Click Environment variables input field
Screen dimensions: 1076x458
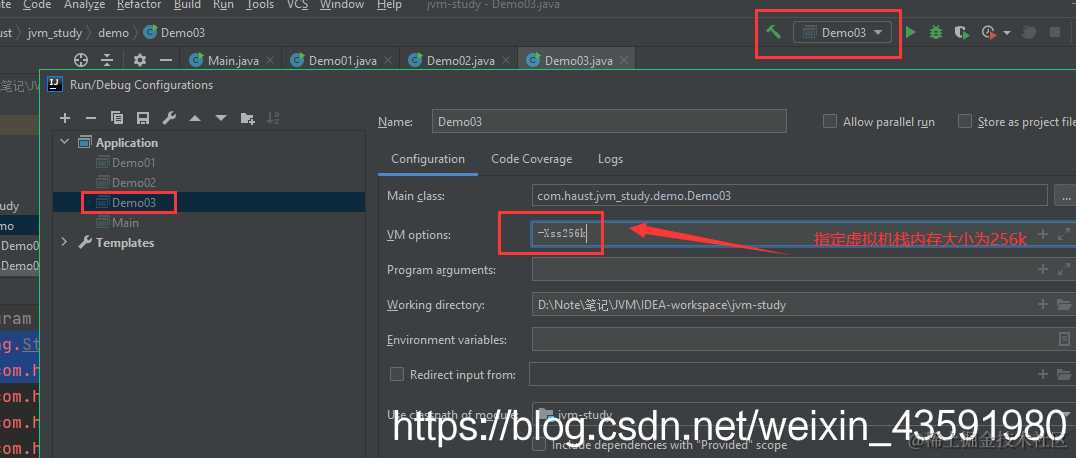[804, 339]
